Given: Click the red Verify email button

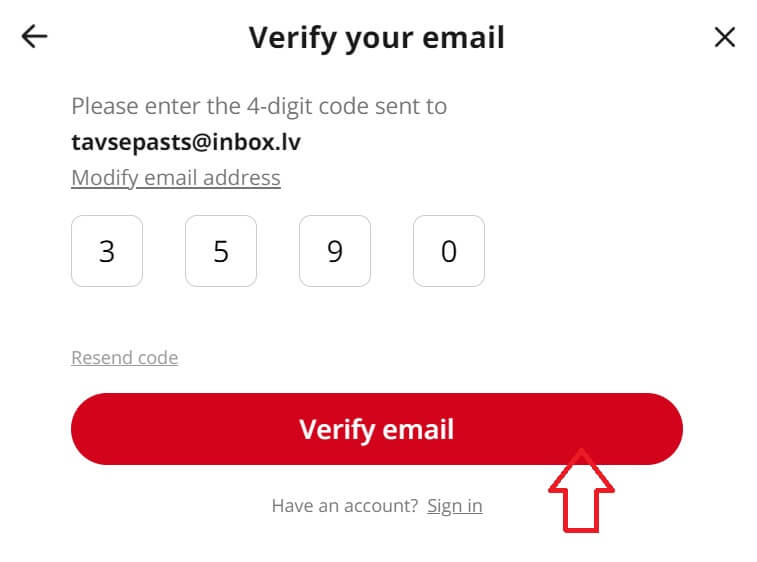Looking at the screenshot, I should [x=377, y=429].
